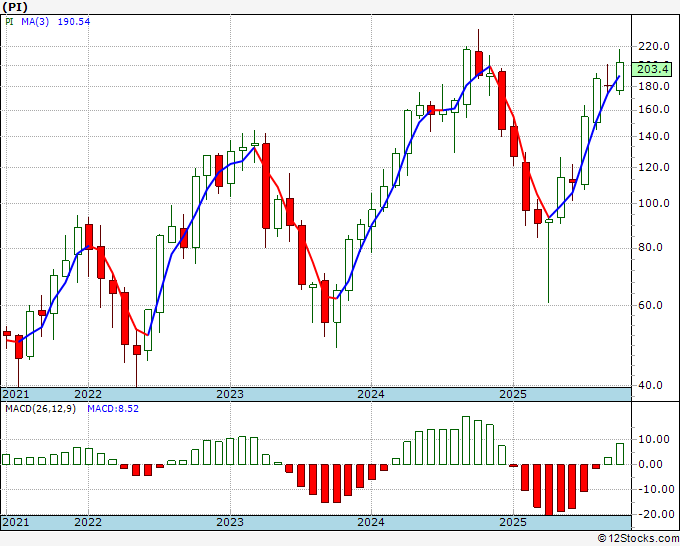The height and width of the screenshot is (546, 680).
Task: Click the MA(3) indicator label
Action: click(x=35, y=21)
